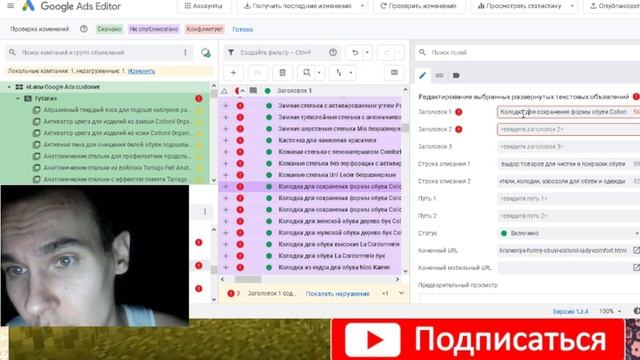
Task: Expand the find and replace dropdown arrow
Action: pyautogui.click(x=319, y=73)
